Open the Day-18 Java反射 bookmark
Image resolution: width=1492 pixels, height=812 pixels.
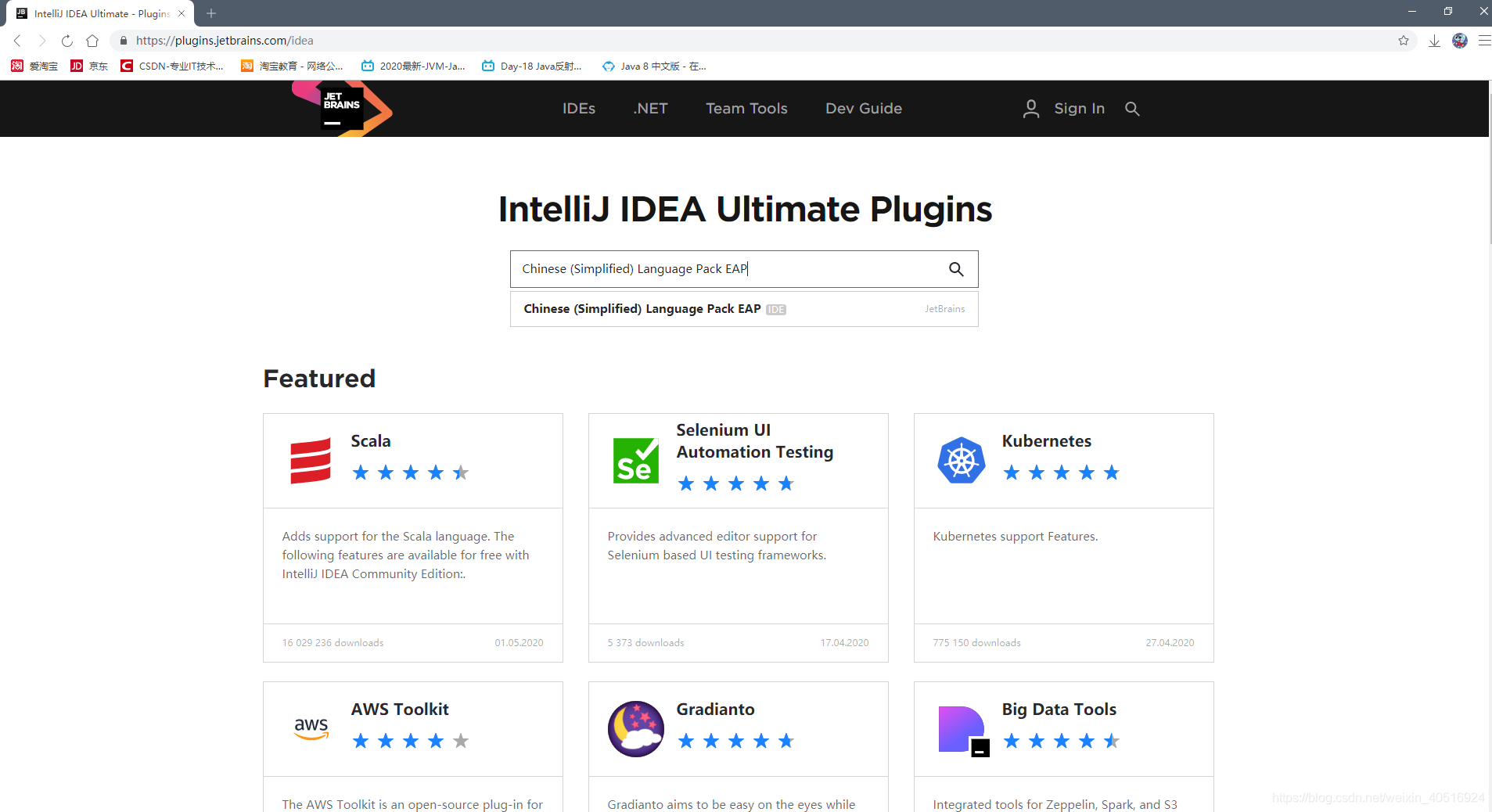pyautogui.click(x=532, y=66)
